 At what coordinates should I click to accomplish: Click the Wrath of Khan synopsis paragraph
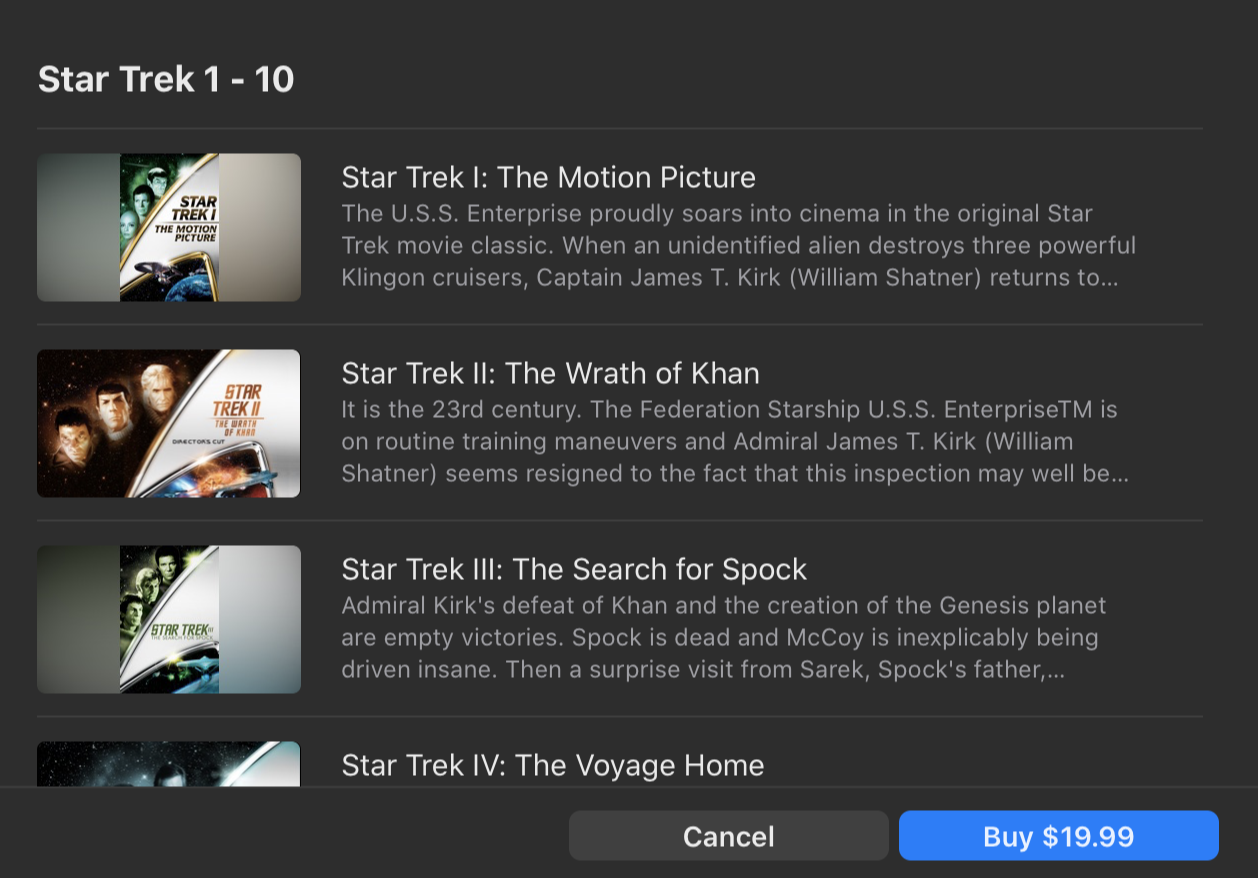click(734, 442)
